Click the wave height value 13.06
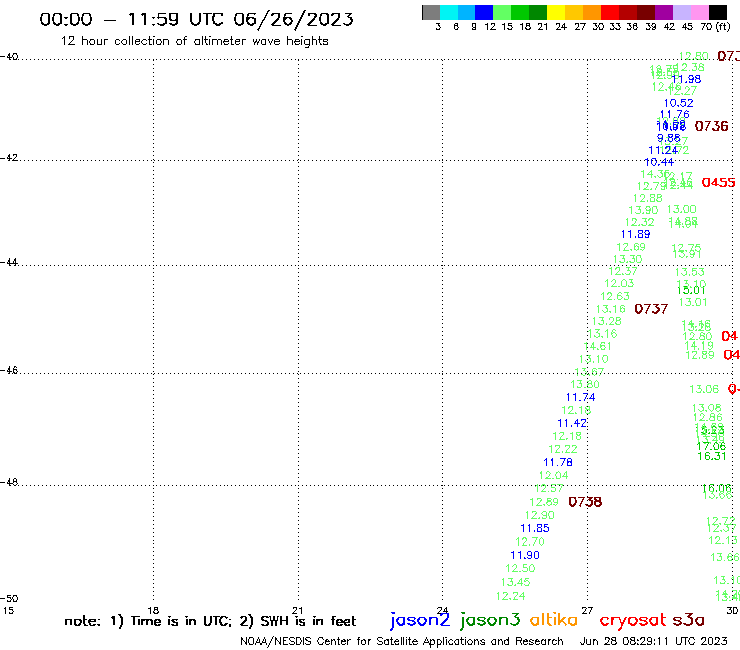The width and height of the screenshot is (740, 650). [704, 389]
